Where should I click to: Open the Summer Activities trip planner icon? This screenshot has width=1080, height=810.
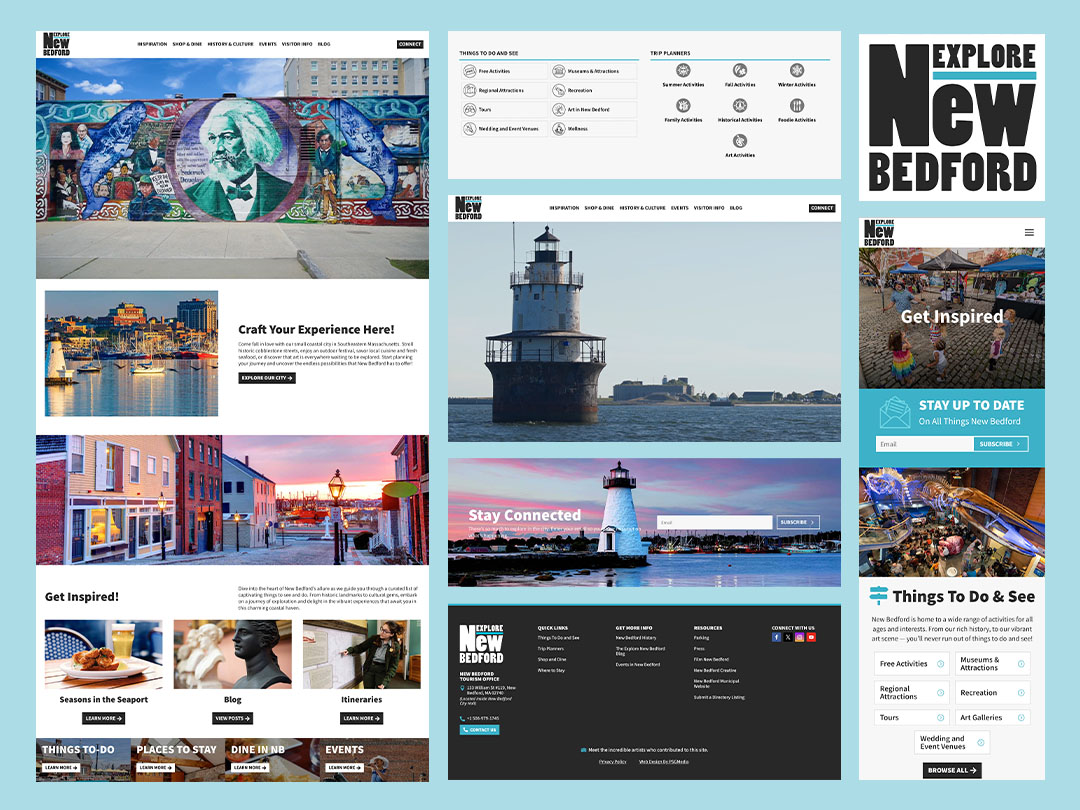683,70
